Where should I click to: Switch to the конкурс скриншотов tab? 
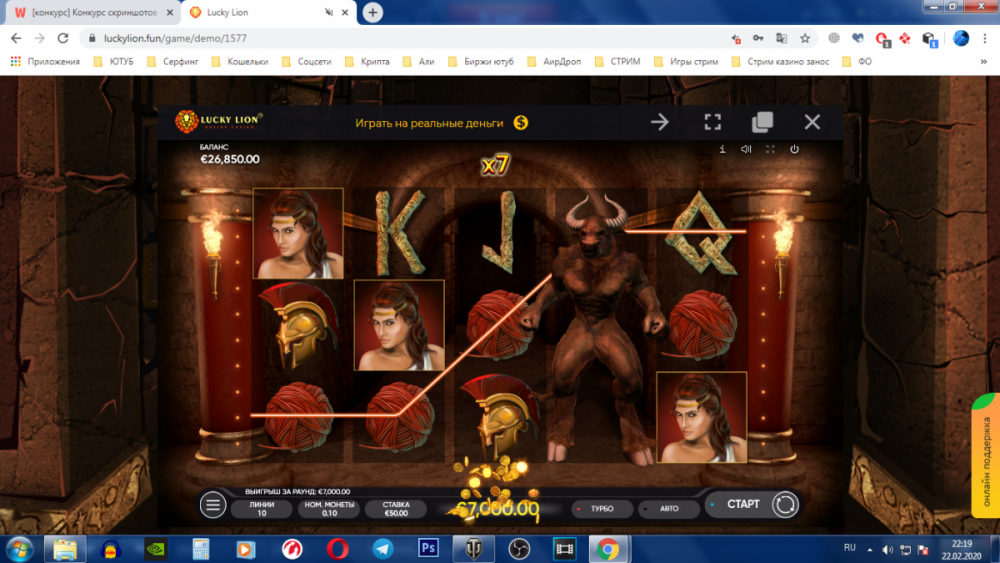[92, 12]
